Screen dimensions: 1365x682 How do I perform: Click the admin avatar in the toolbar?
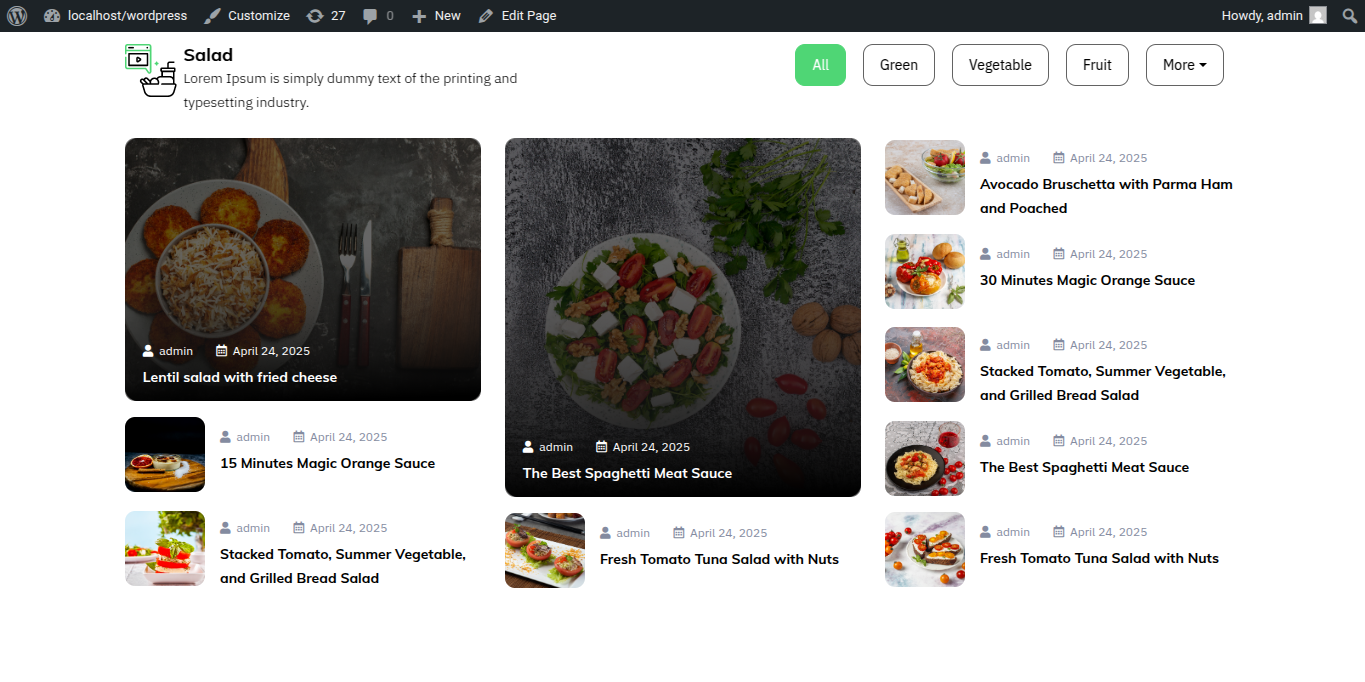(1318, 16)
